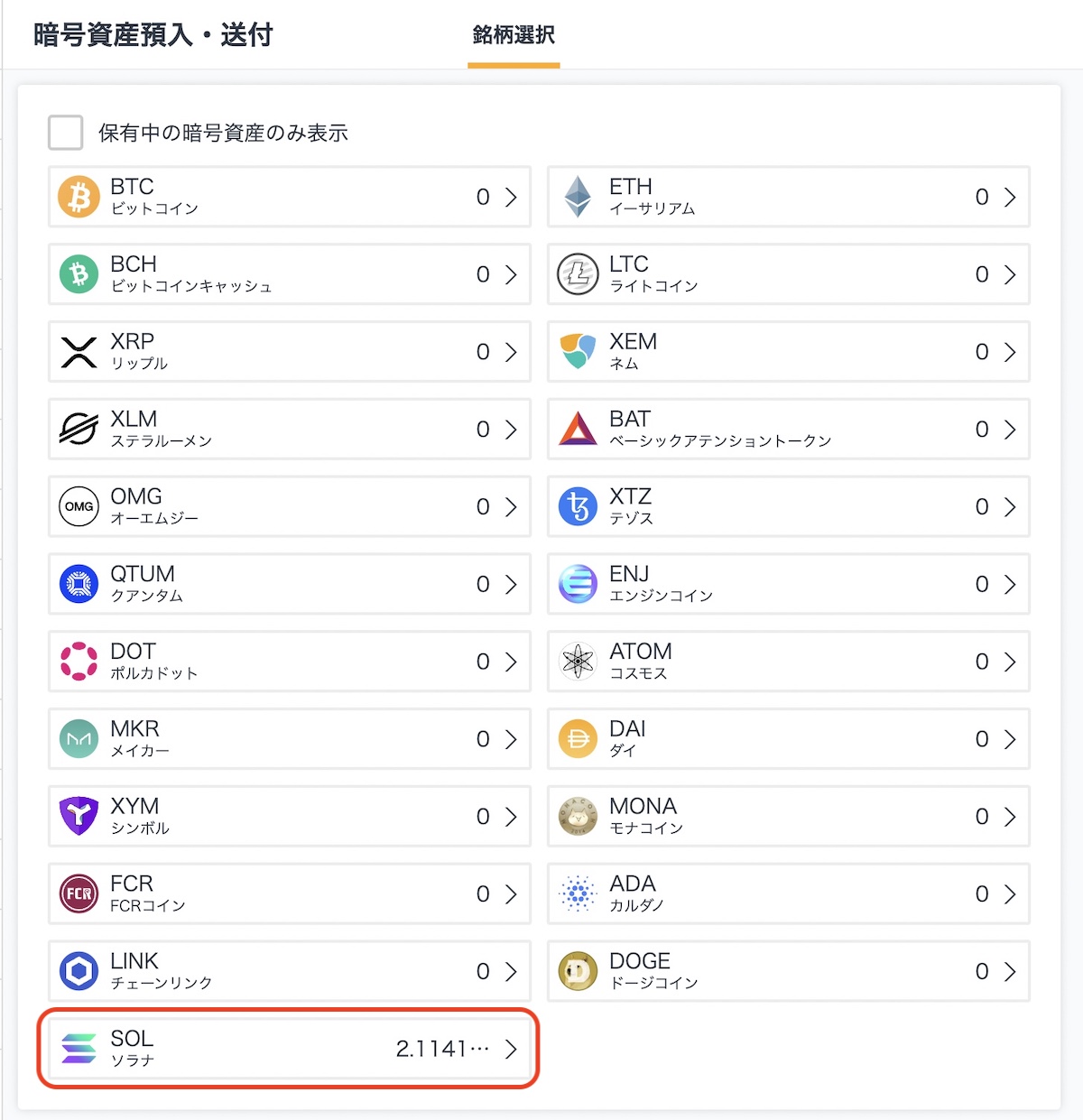The height and width of the screenshot is (1120, 1083).
Task: Click the Chainlink LINK hexagon icon
Action: click(x=79, y=972)
